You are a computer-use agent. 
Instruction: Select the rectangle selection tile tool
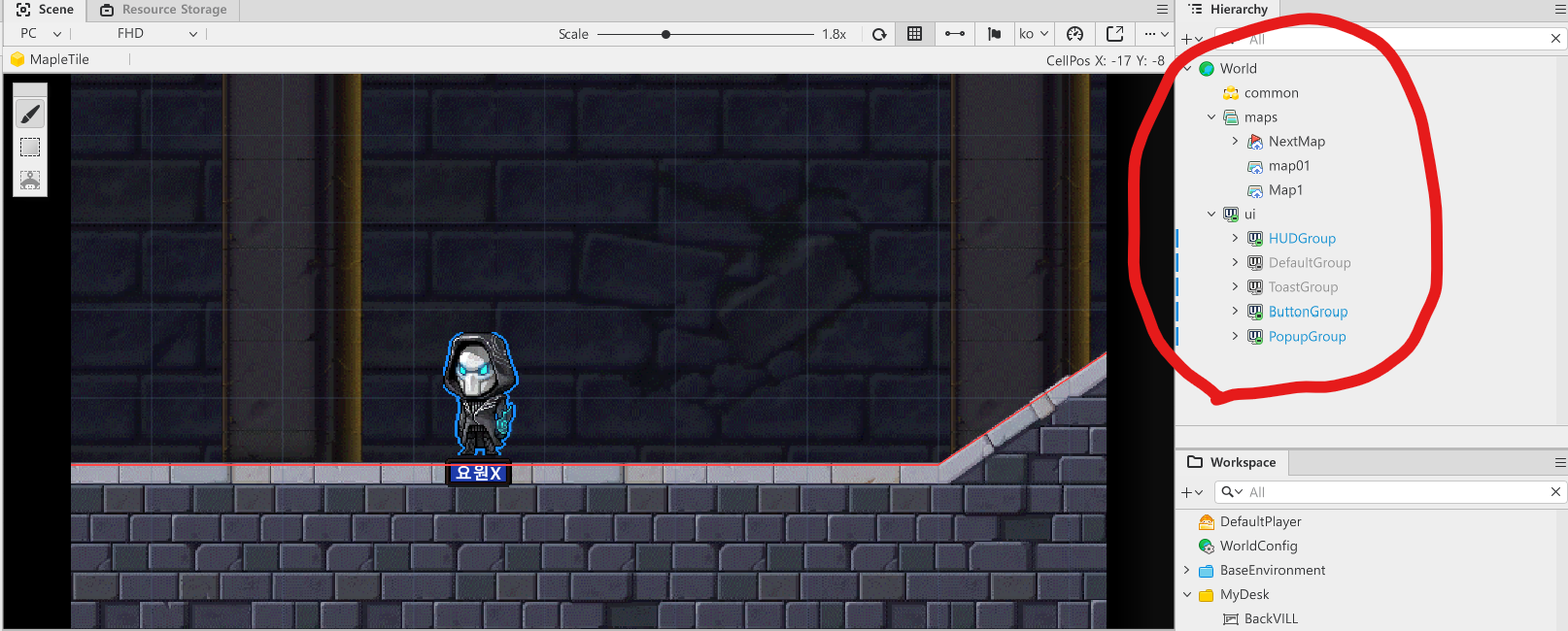[x=30, y=148]
